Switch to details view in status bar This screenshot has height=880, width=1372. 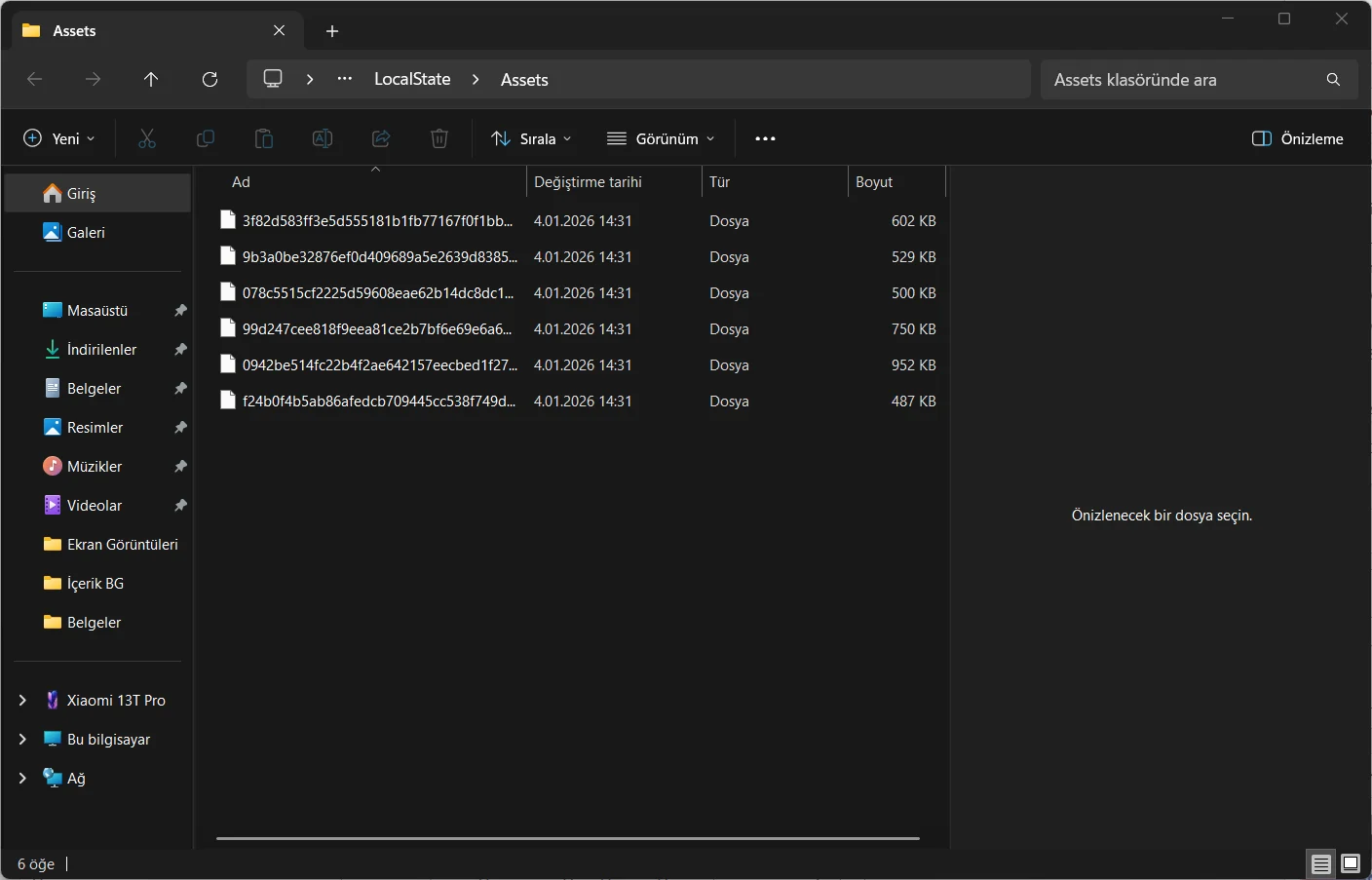click(x=1320, y=863)
